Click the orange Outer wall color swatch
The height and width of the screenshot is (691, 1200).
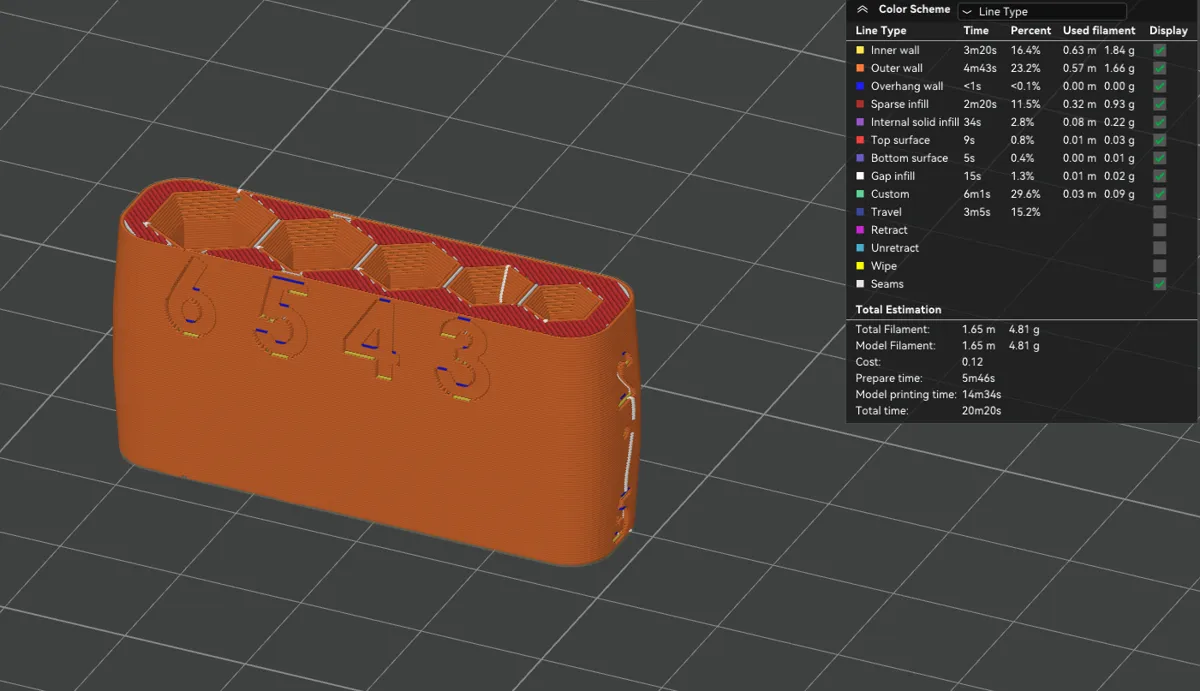coord(860,68)
